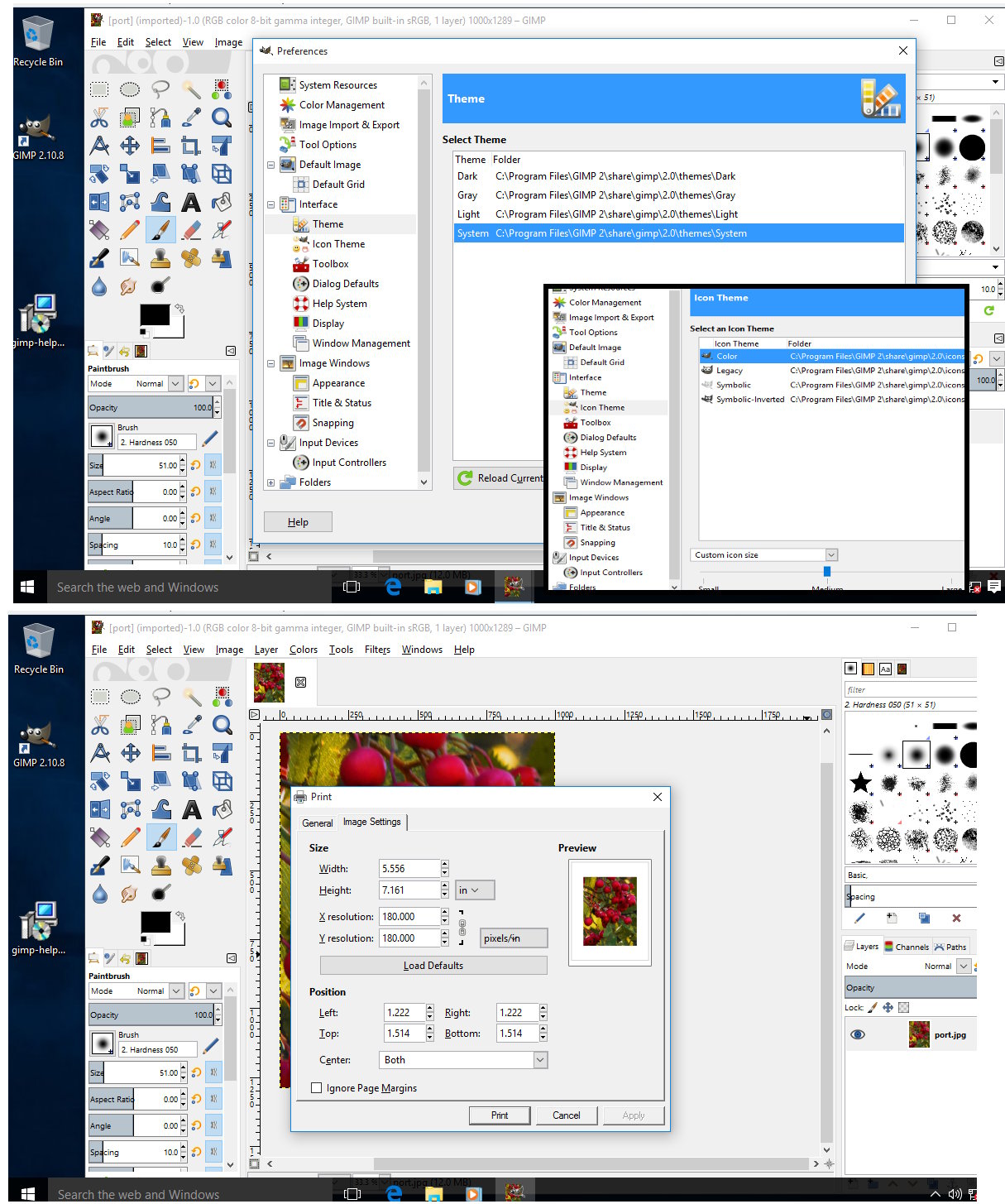1005x1204 pixels.
Task: Select Blur droplet tool in lower GIMP toolbox
Action: (100, 894)
